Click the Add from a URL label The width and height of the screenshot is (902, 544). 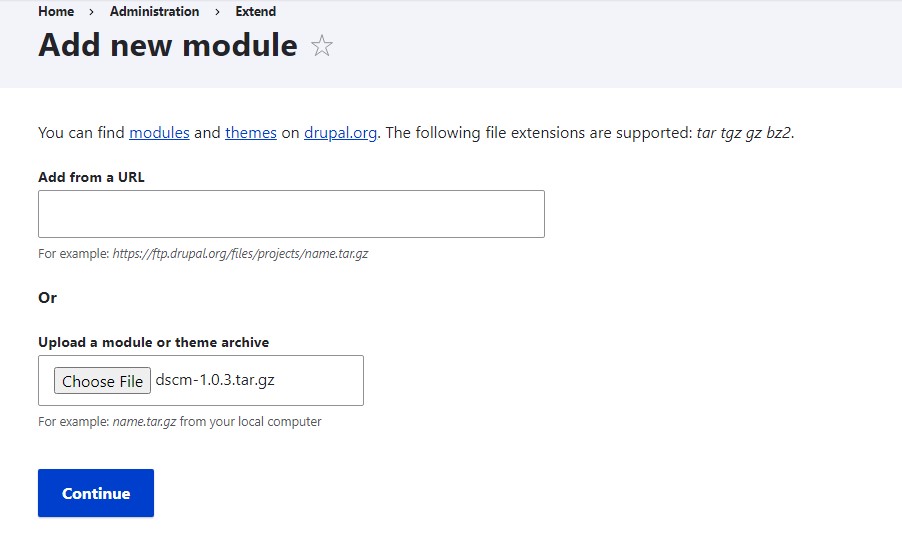[x=91, y=177]
